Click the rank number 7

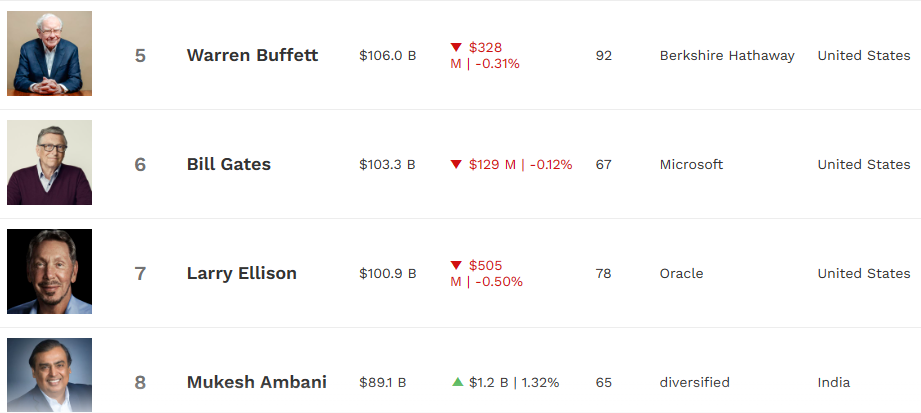tap(140, 274)
